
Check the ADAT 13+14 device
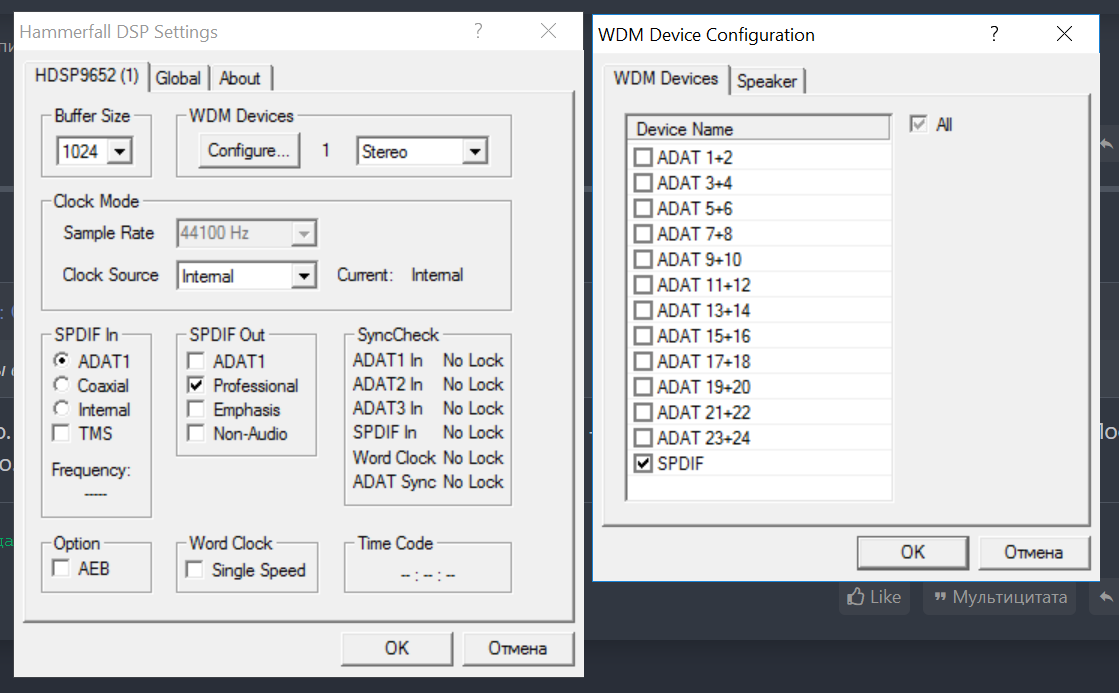click(643, 310)
